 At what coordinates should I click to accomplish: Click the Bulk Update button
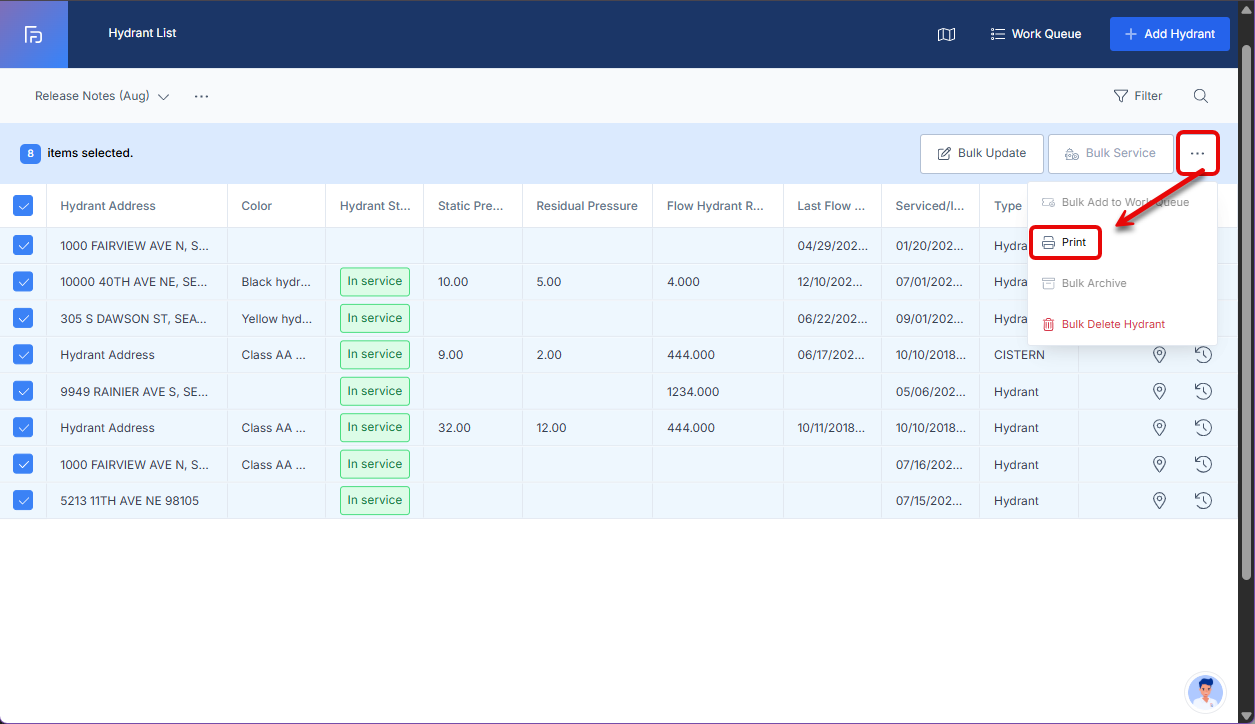(x=982, y=154)
